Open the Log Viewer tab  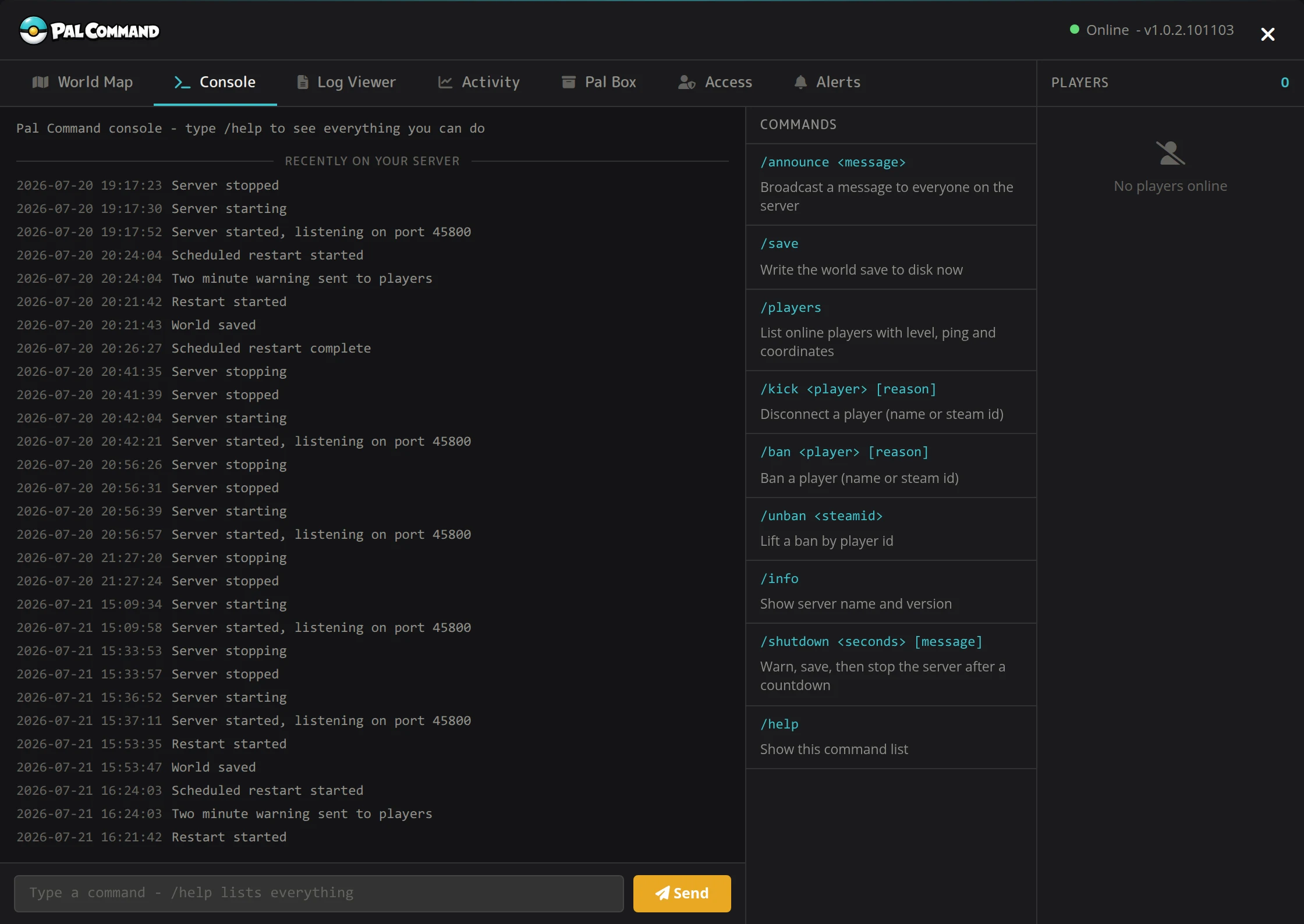click(x=346, y=83)
